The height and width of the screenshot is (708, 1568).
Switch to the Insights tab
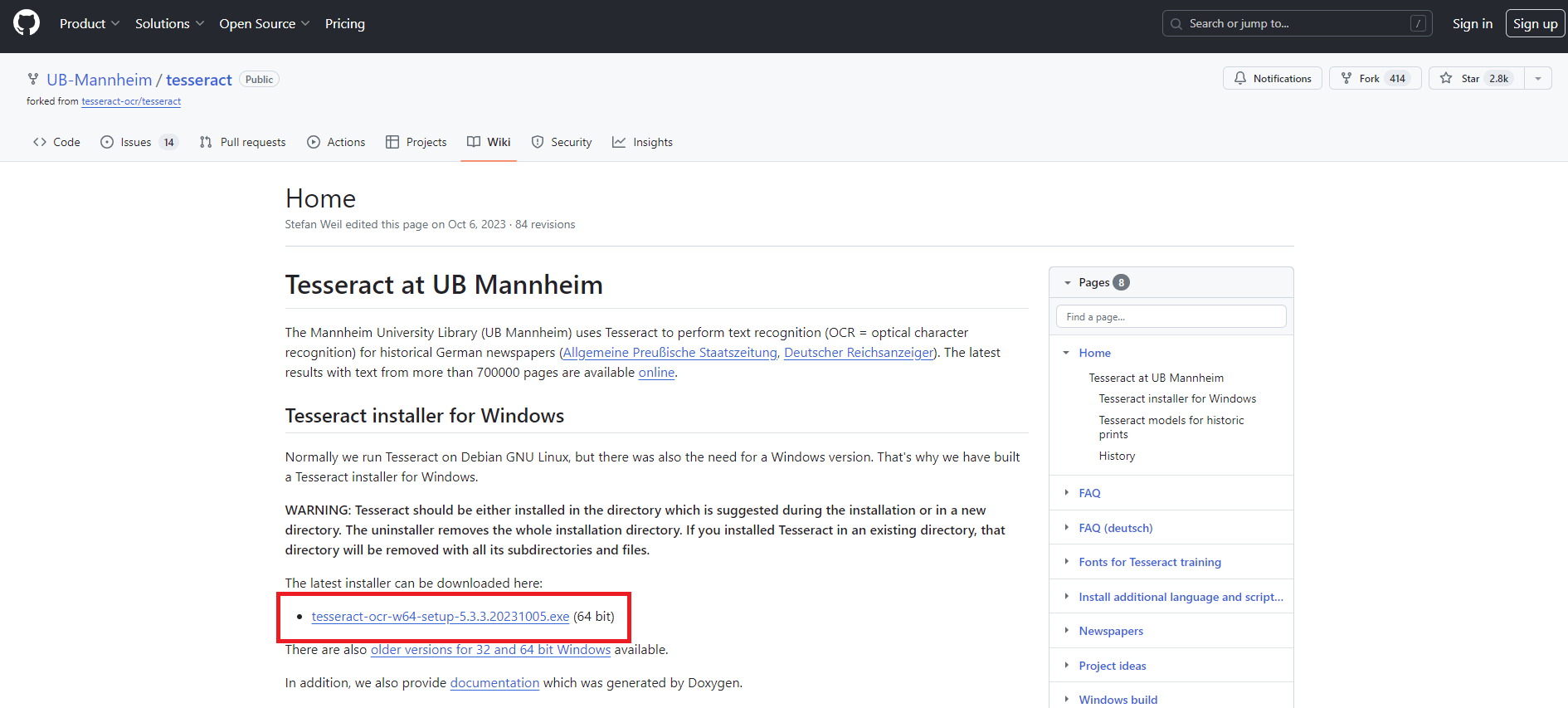point(642,142)
